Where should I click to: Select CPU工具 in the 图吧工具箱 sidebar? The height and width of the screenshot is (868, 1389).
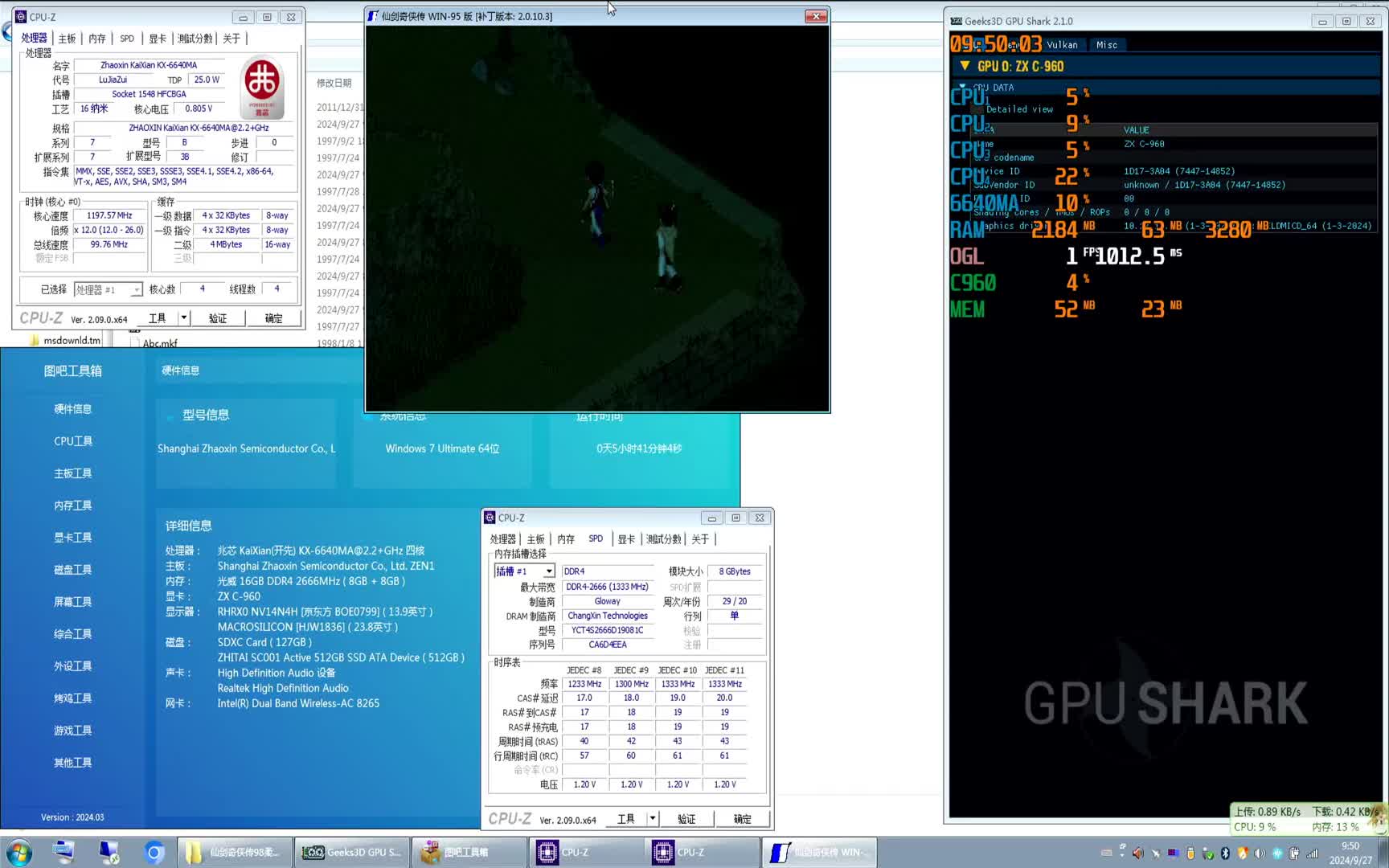[x=73, y=441]
